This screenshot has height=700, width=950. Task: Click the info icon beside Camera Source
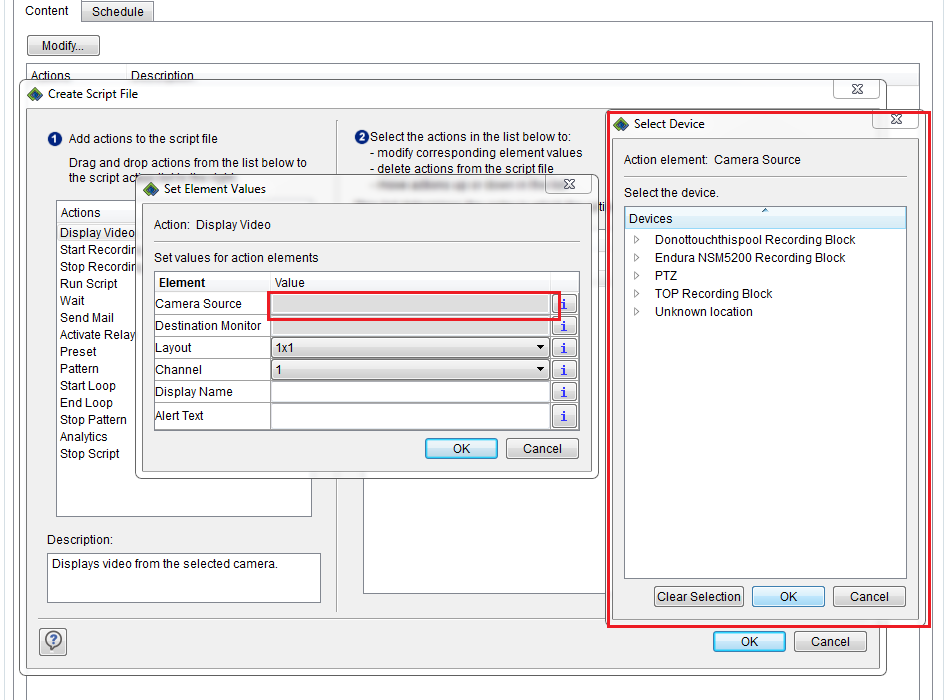[x=564, y=303]
